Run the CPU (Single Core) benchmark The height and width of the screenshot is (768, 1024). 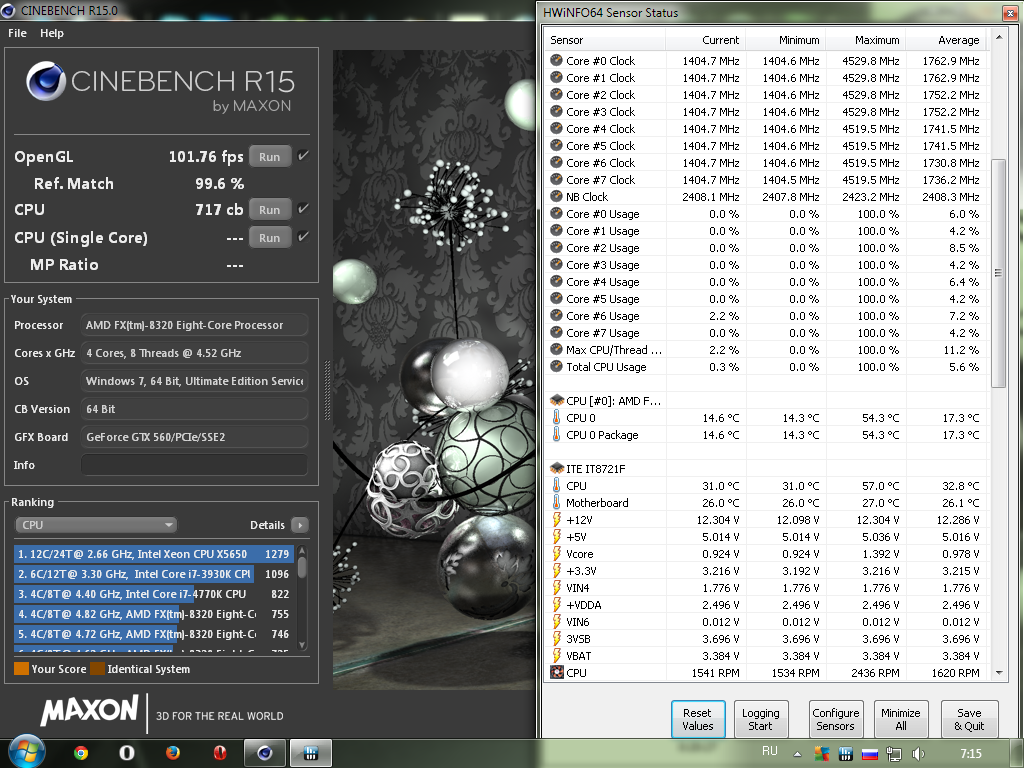pyautogui.click(x=270, y=238)
